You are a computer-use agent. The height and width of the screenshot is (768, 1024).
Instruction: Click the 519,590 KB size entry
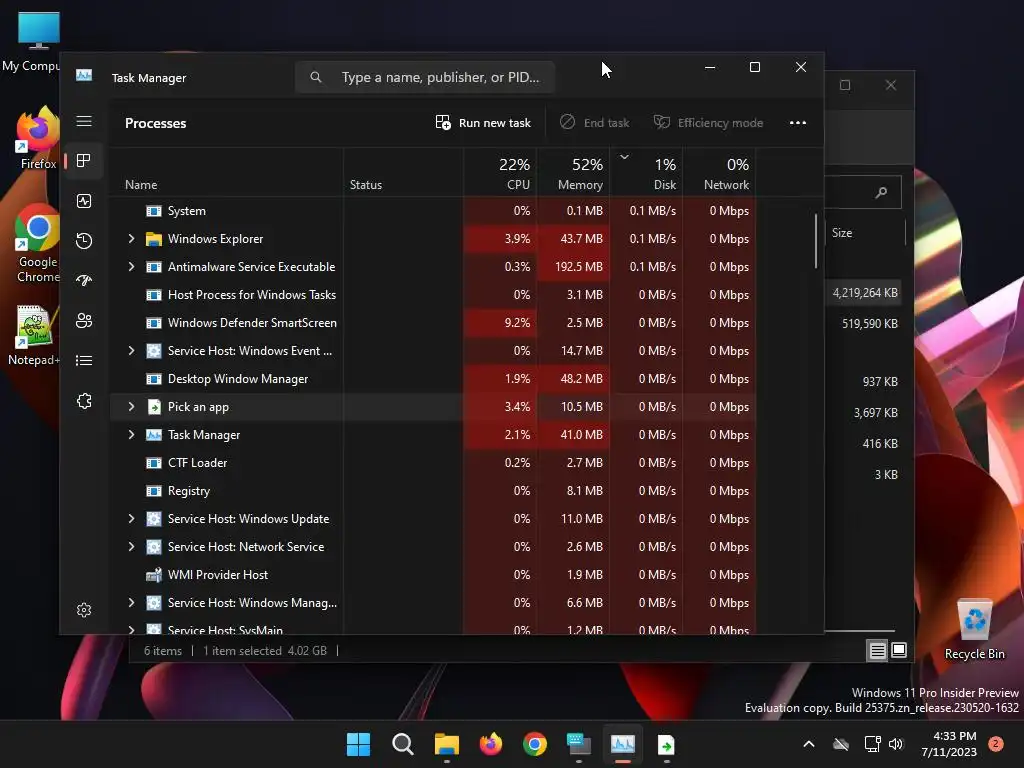tap(869, 324)
